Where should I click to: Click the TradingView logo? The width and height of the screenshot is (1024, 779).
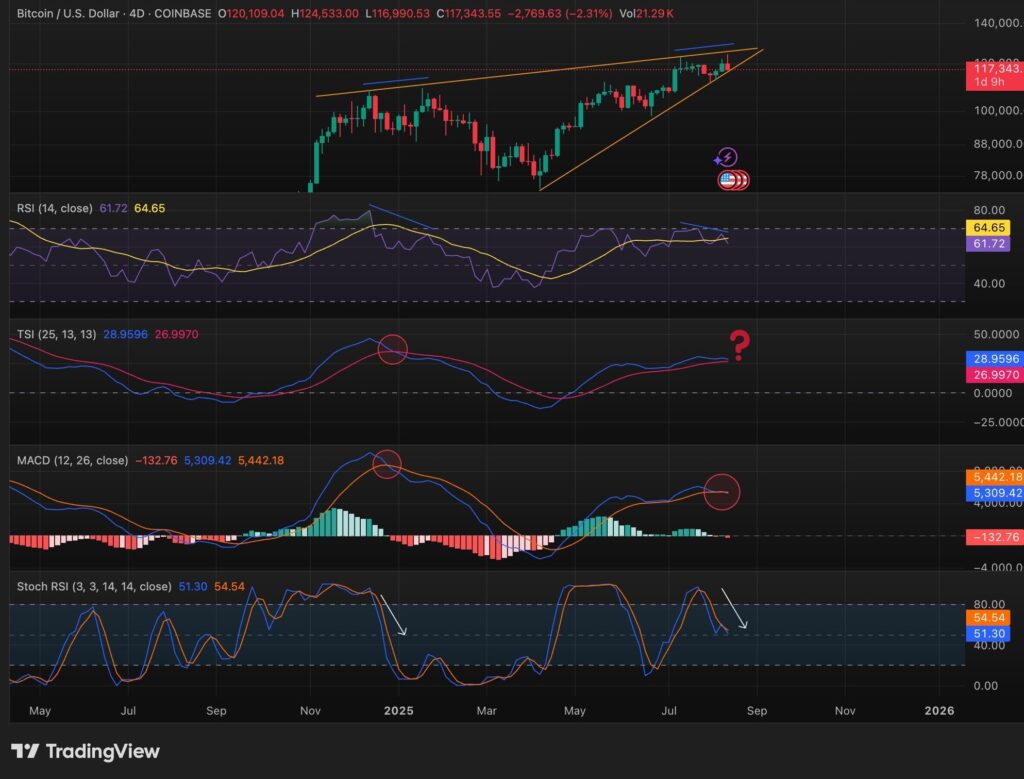86,752
